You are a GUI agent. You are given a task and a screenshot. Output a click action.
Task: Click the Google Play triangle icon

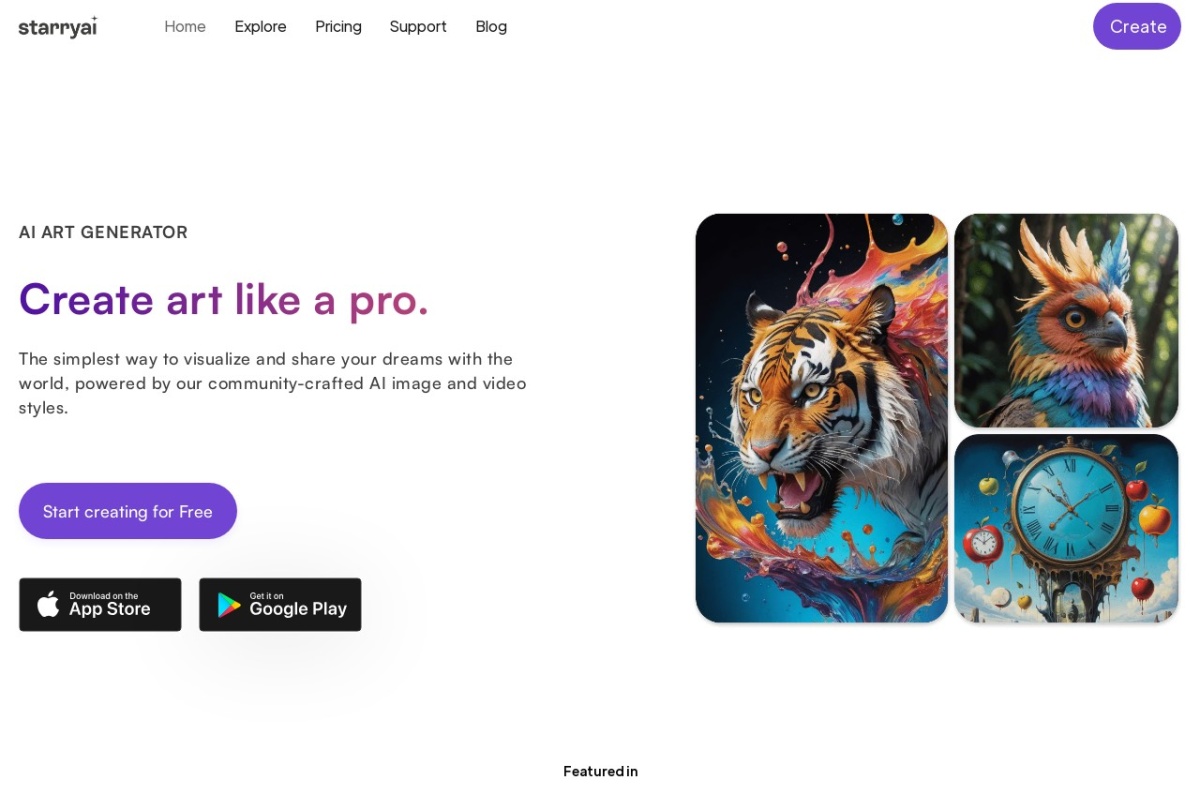[x=229, y=605]
